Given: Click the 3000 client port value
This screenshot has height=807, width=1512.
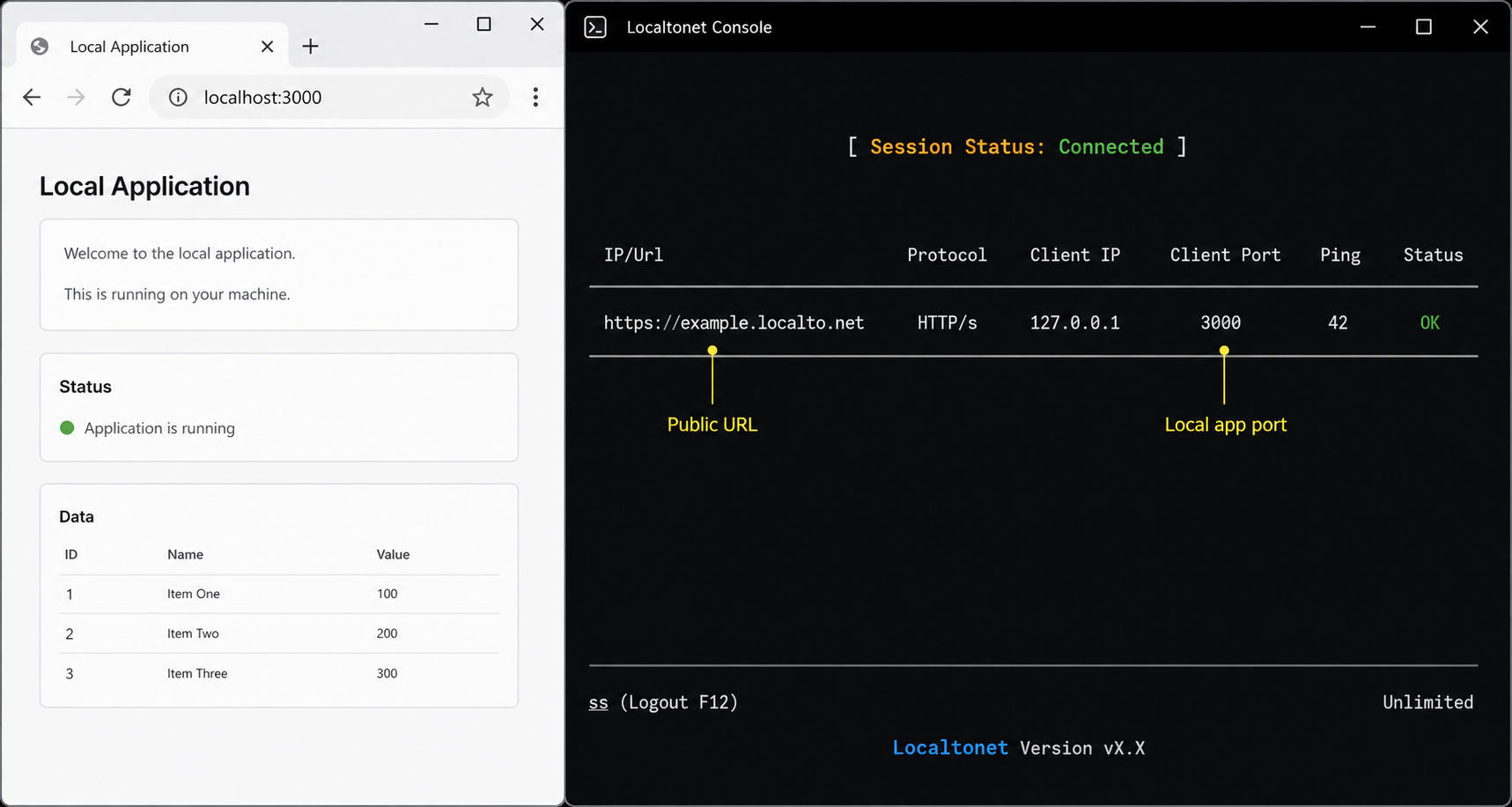Looking at the screenshot, I should point(1221,323).
